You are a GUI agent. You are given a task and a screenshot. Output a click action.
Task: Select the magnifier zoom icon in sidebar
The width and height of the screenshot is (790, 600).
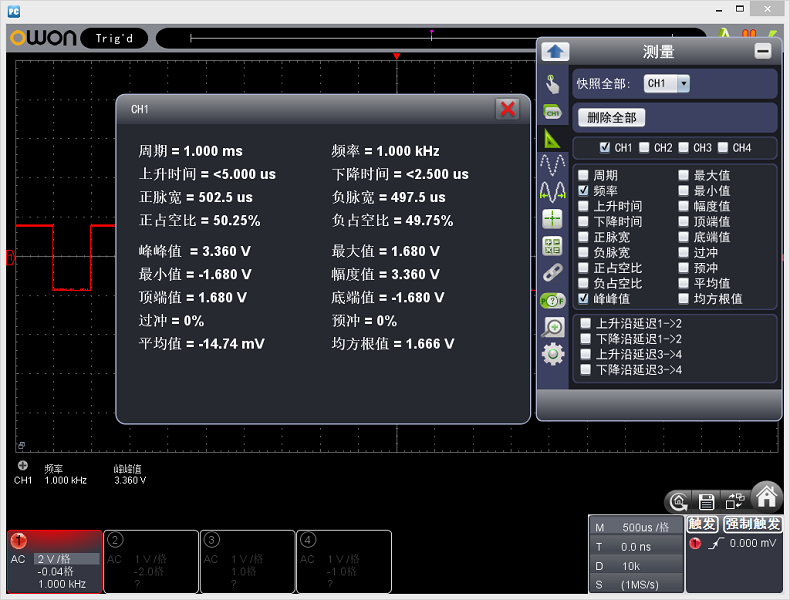(552, 327)
